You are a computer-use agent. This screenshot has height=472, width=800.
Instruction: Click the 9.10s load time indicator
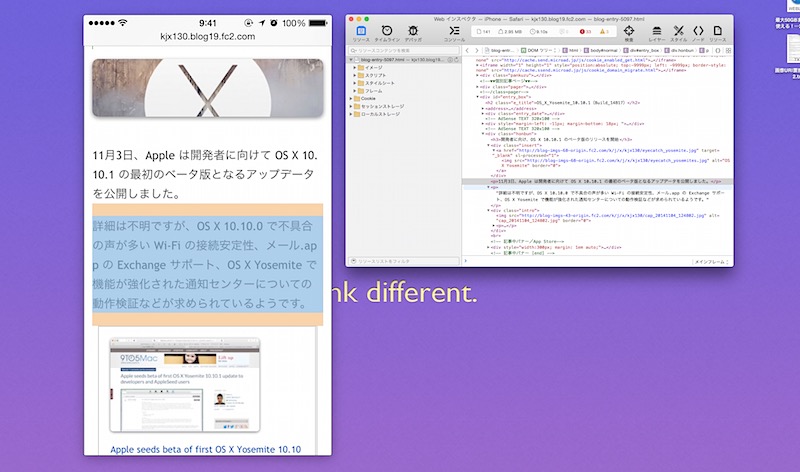point(538,32)
